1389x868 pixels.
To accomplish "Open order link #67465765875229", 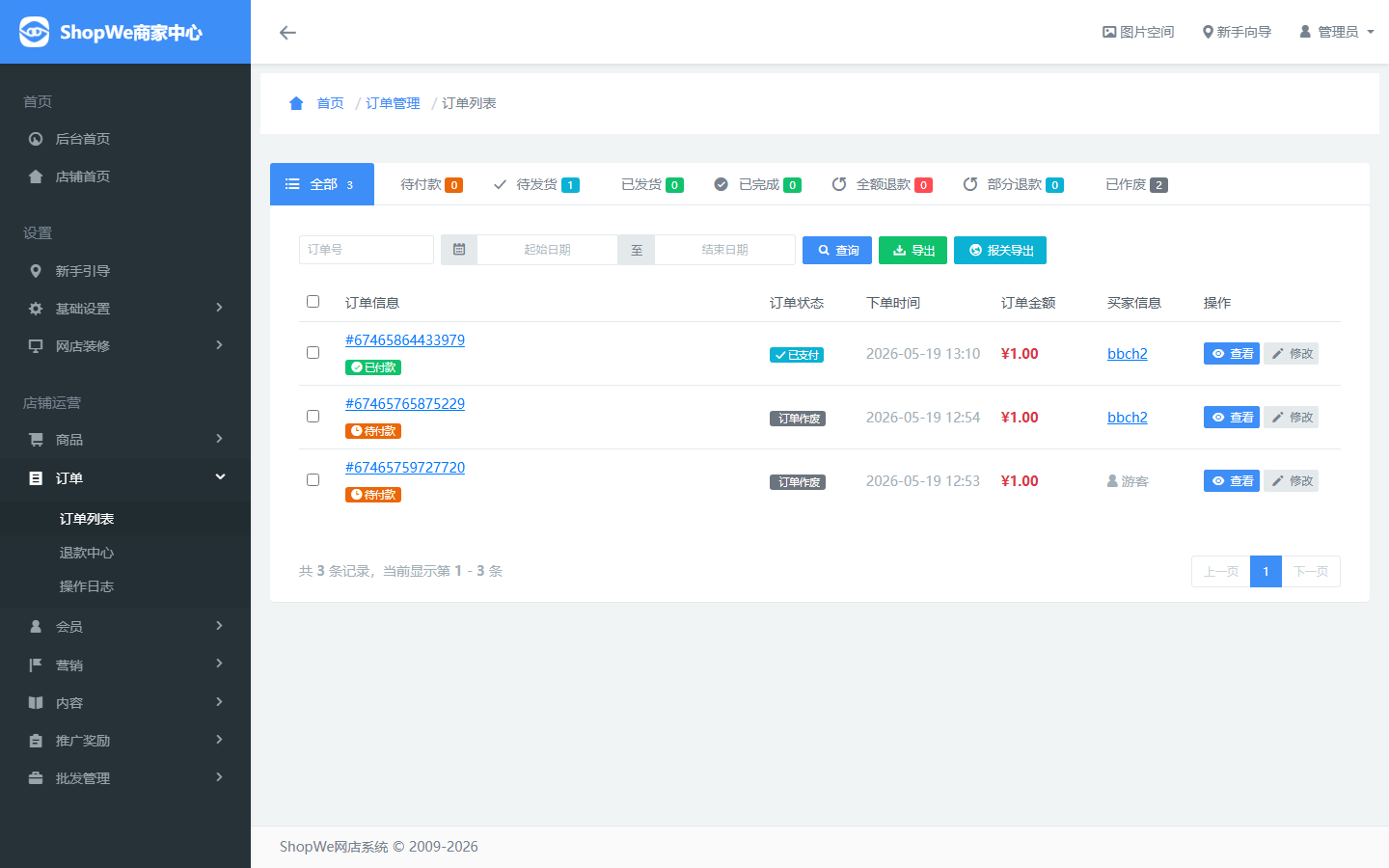I will click(405, 404).
